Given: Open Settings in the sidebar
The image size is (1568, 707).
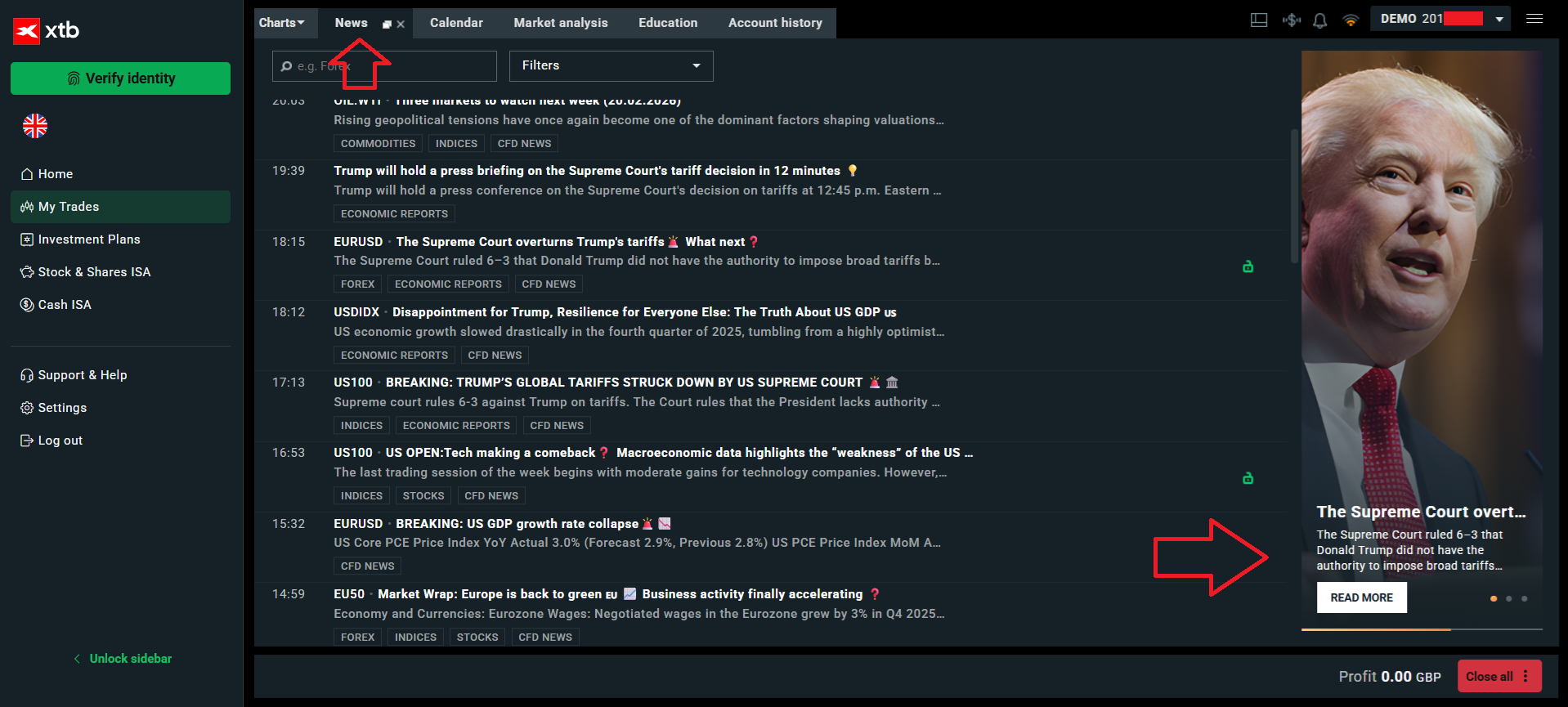Looking at the screenshot, I should coord(120,408).
